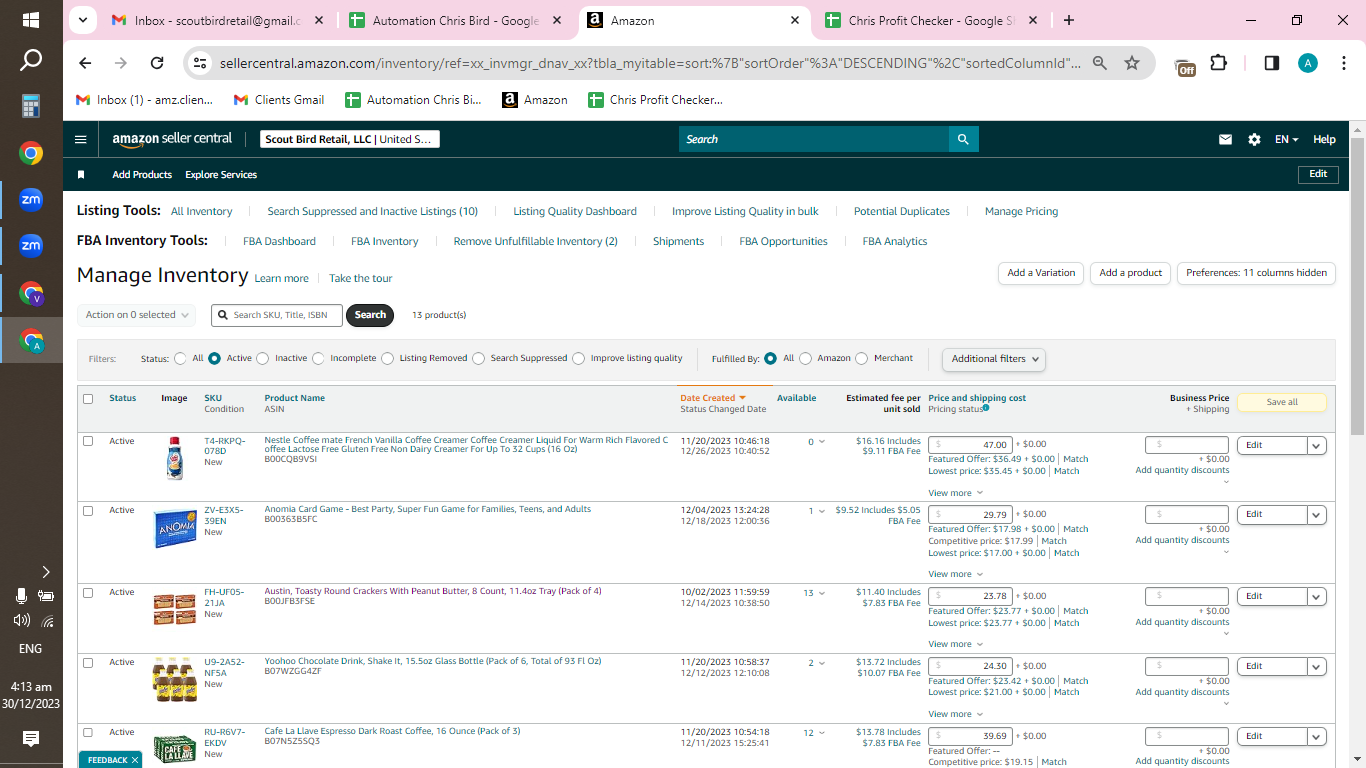Toggle the Chrome side panel icon
Image resolution: width=1366 pixels, height=768 pixels.
1272,63
